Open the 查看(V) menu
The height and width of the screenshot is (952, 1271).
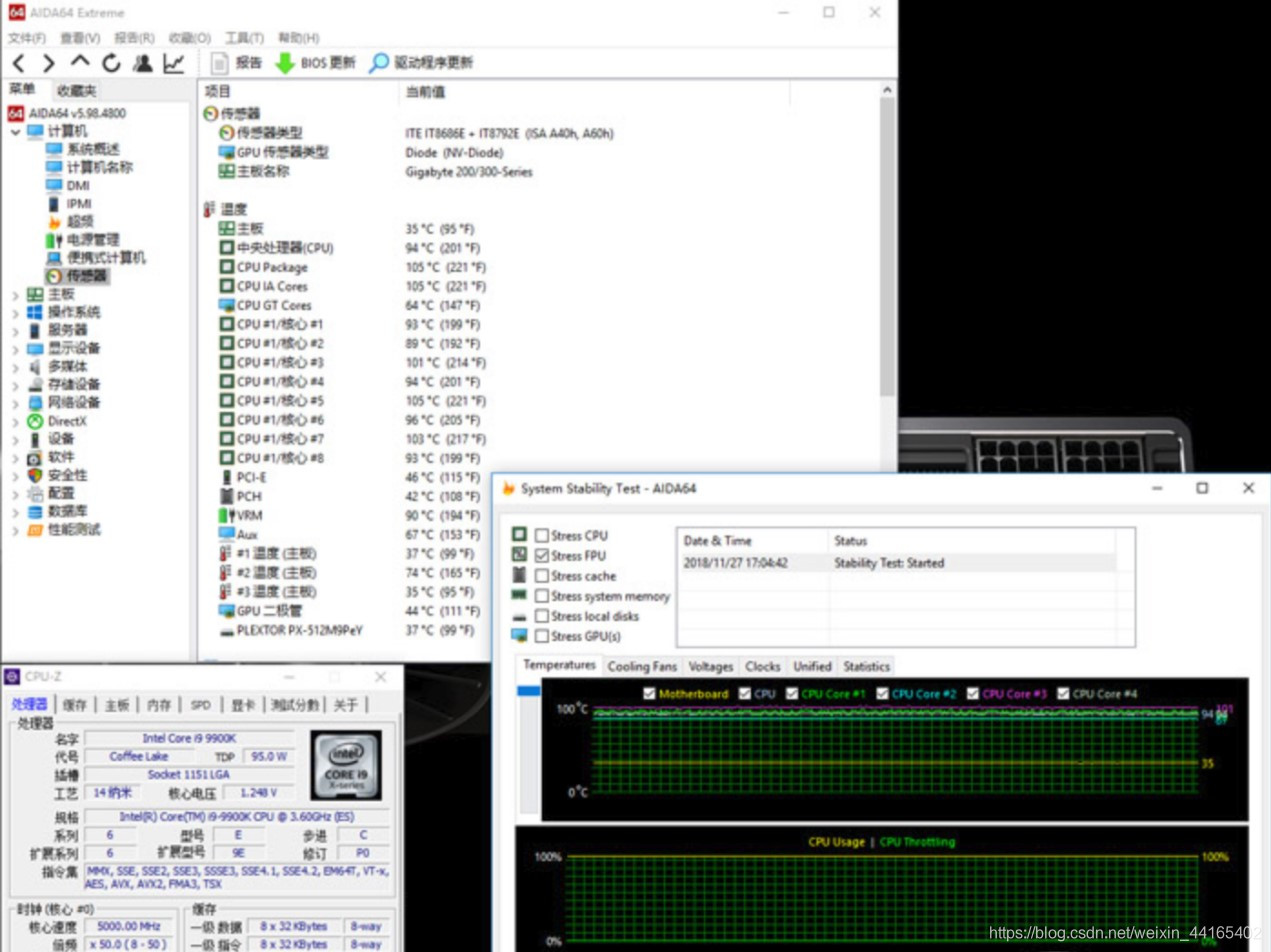click(80, 38)
